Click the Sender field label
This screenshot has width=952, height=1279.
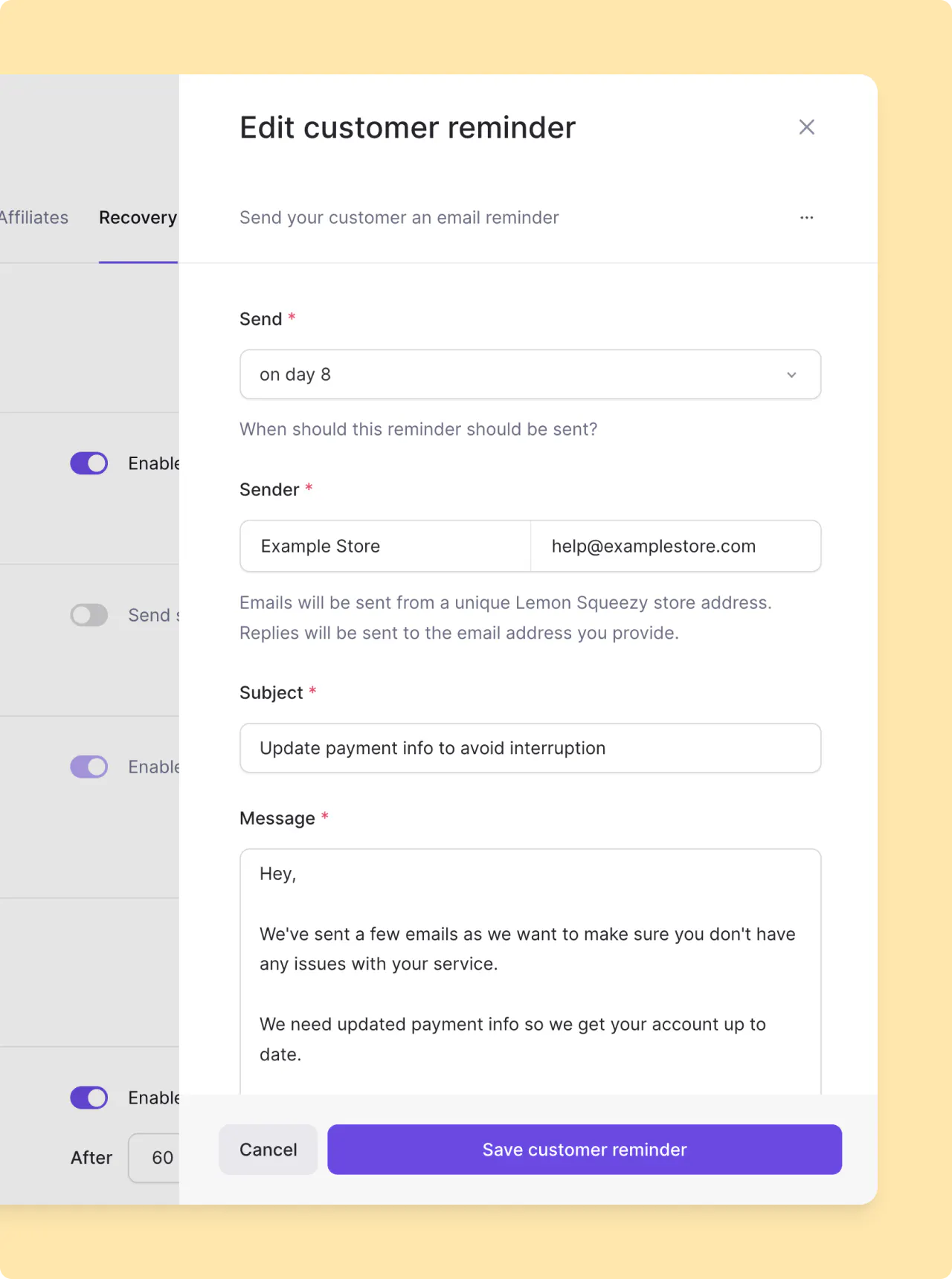point(269,490)
